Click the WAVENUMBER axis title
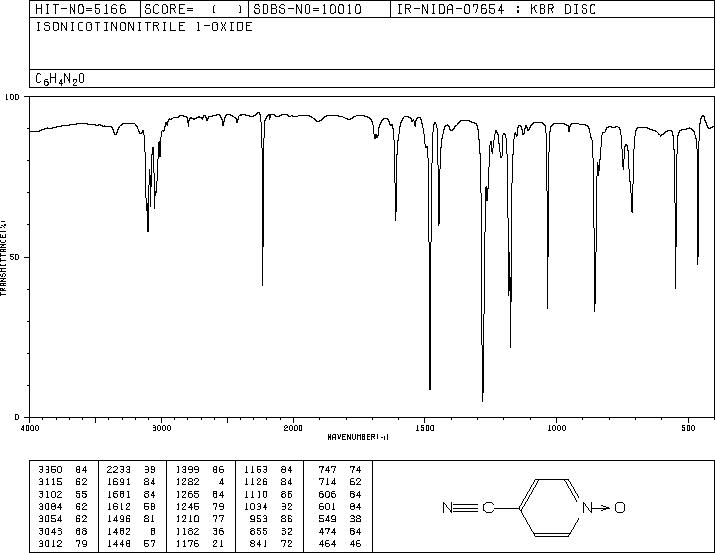715x553 pixels. click(358, 437)
